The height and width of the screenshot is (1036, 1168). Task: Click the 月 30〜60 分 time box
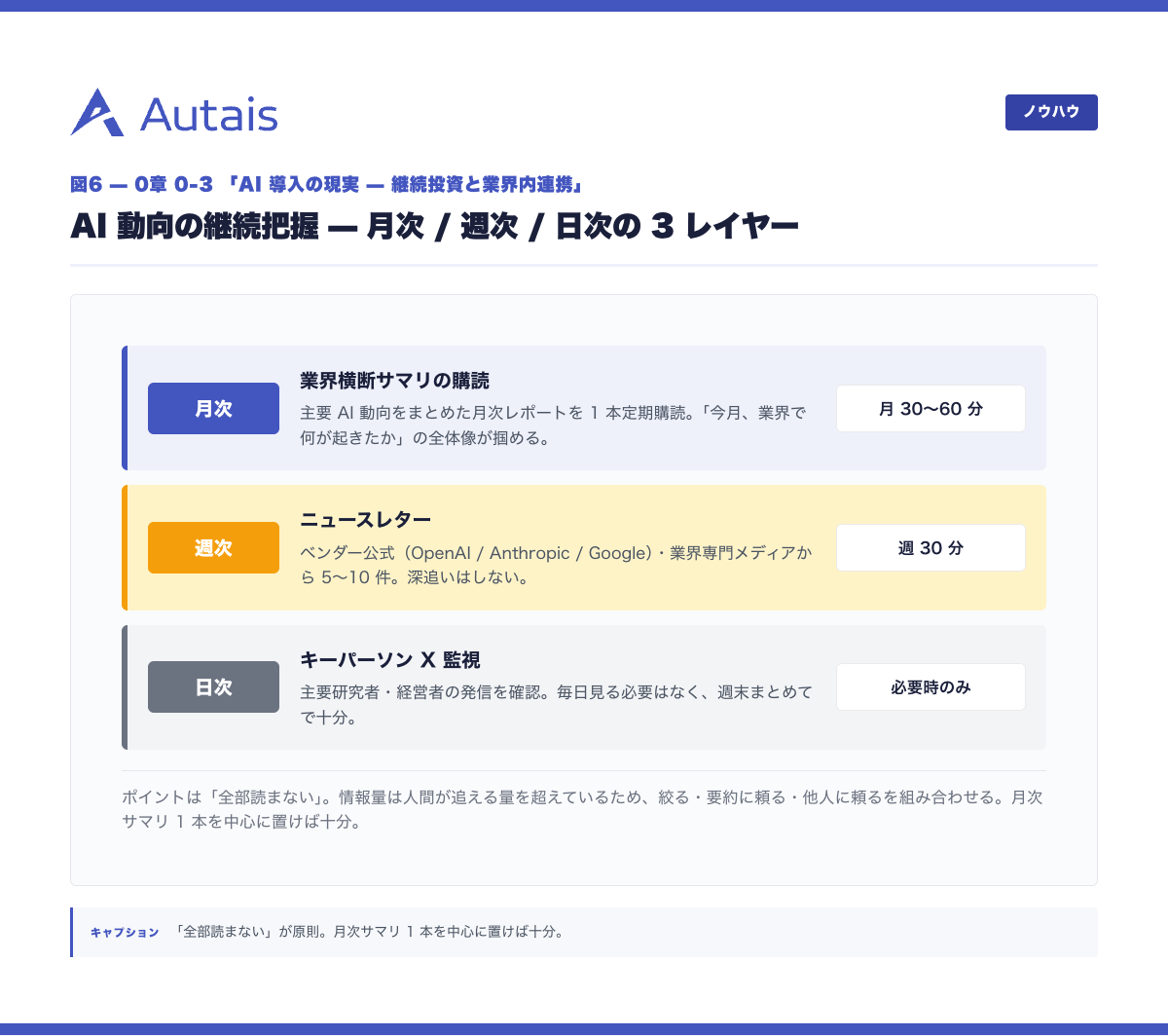tap(931, 409)
